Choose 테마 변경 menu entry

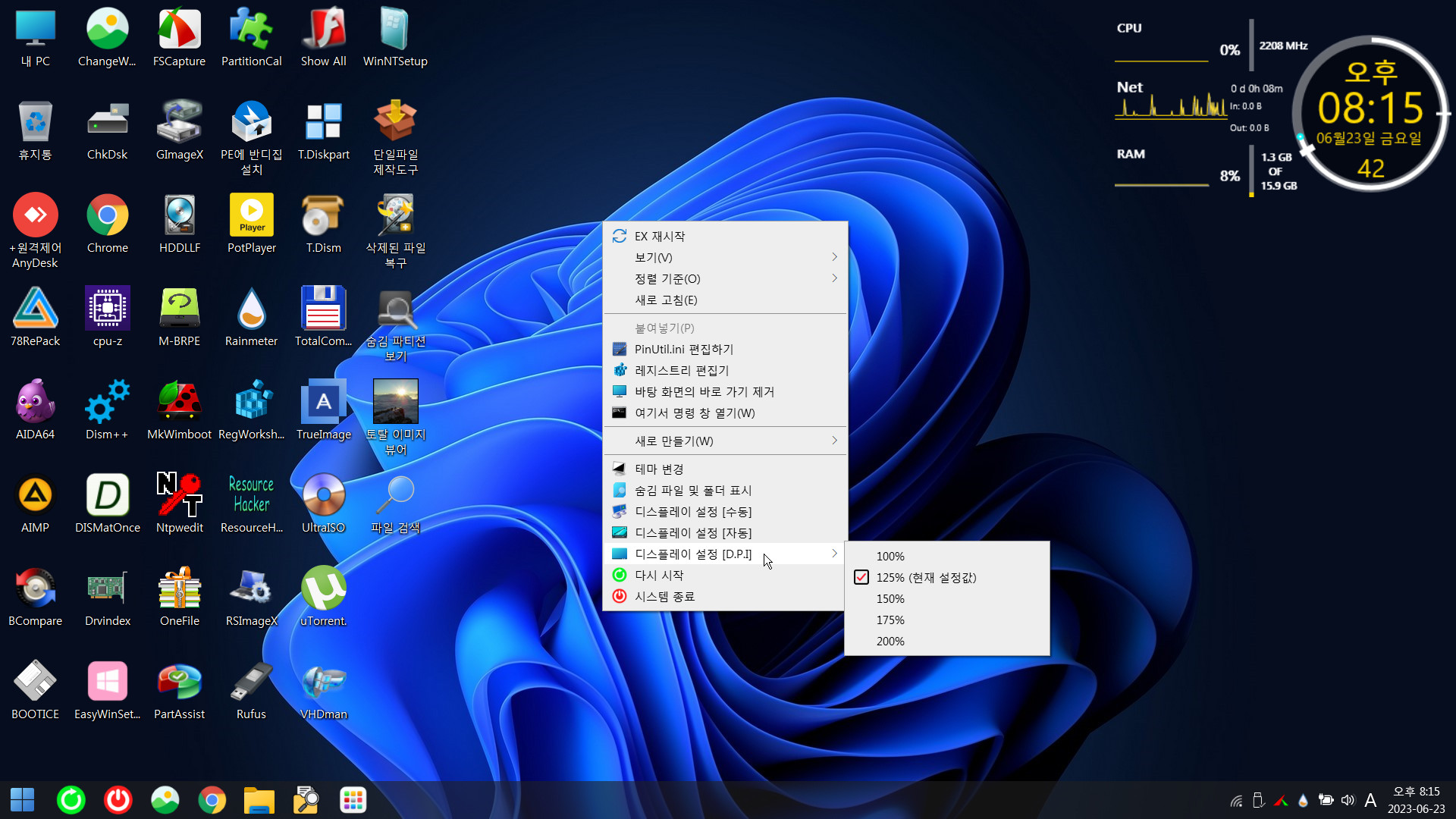coord(725,469)
